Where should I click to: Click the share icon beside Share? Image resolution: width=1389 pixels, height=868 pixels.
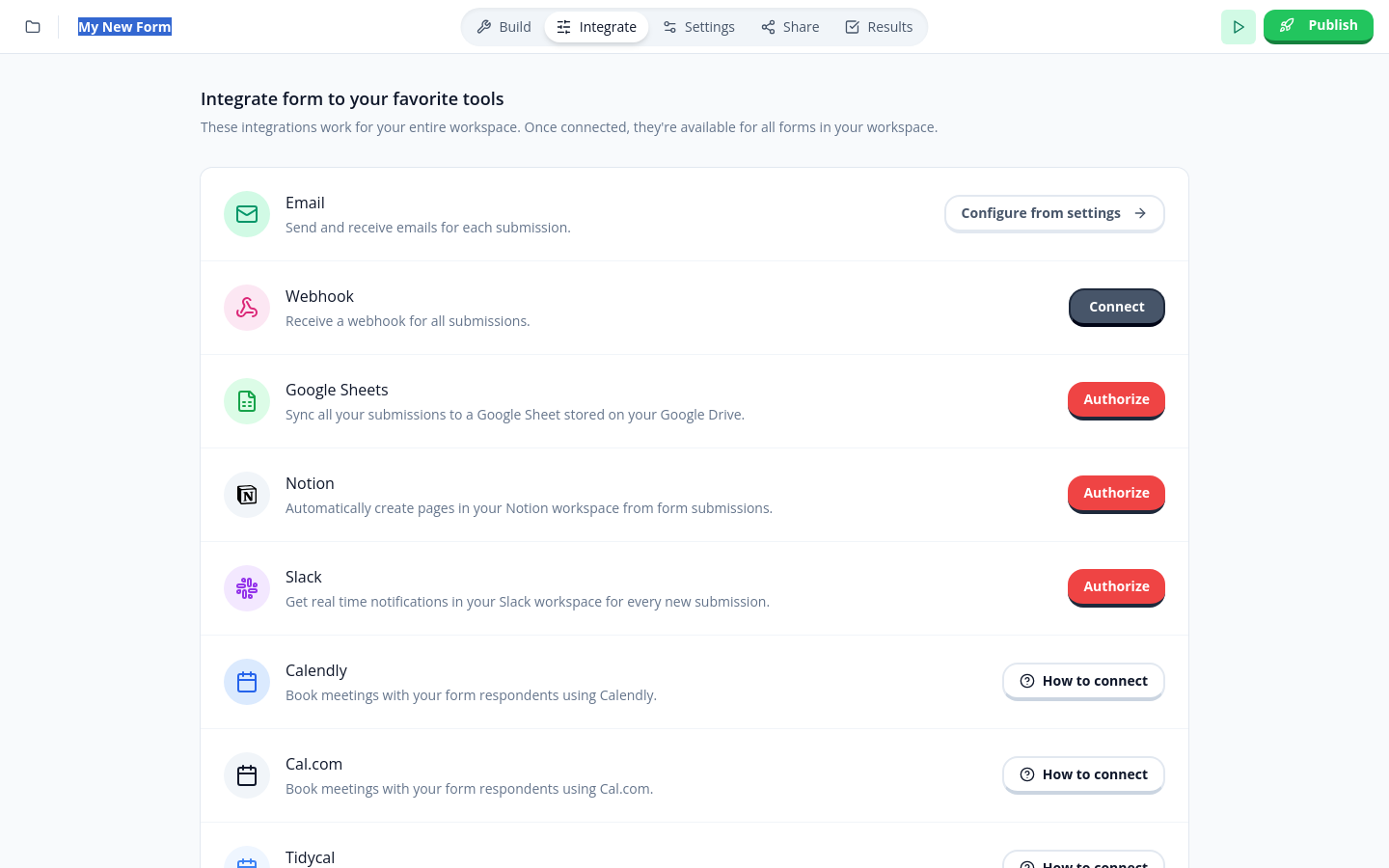(x=768, y=27)
